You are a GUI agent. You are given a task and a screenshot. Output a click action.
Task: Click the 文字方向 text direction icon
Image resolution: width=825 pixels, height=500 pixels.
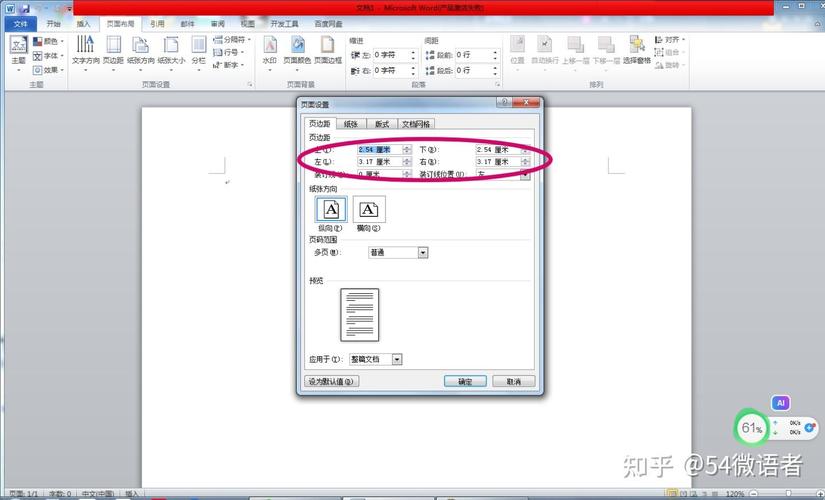pyautogui.click(x=85, y=45)
